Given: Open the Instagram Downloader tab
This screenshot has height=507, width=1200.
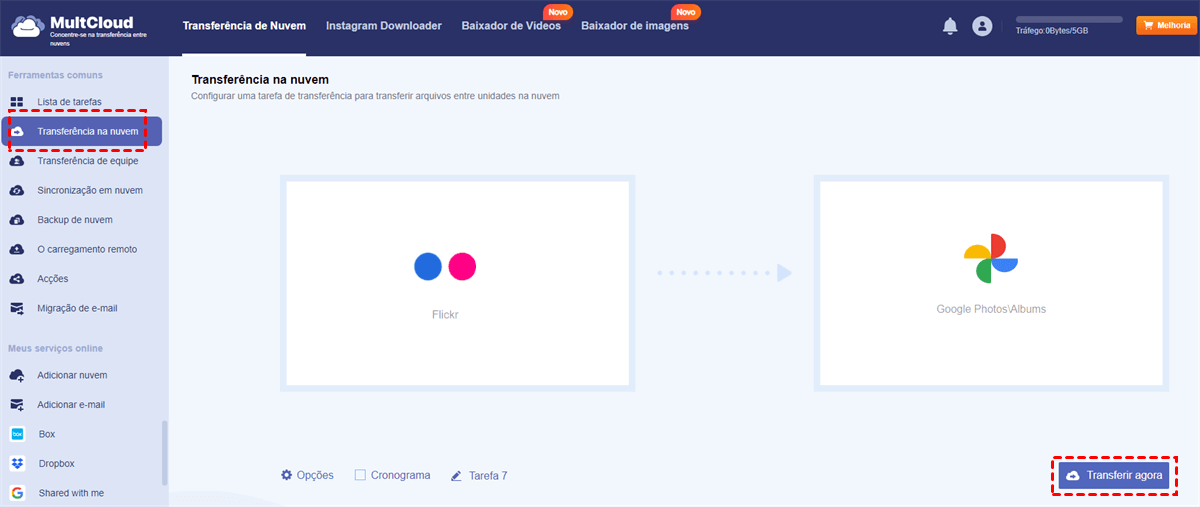Looking at the screenshot, I should (384, 26).
